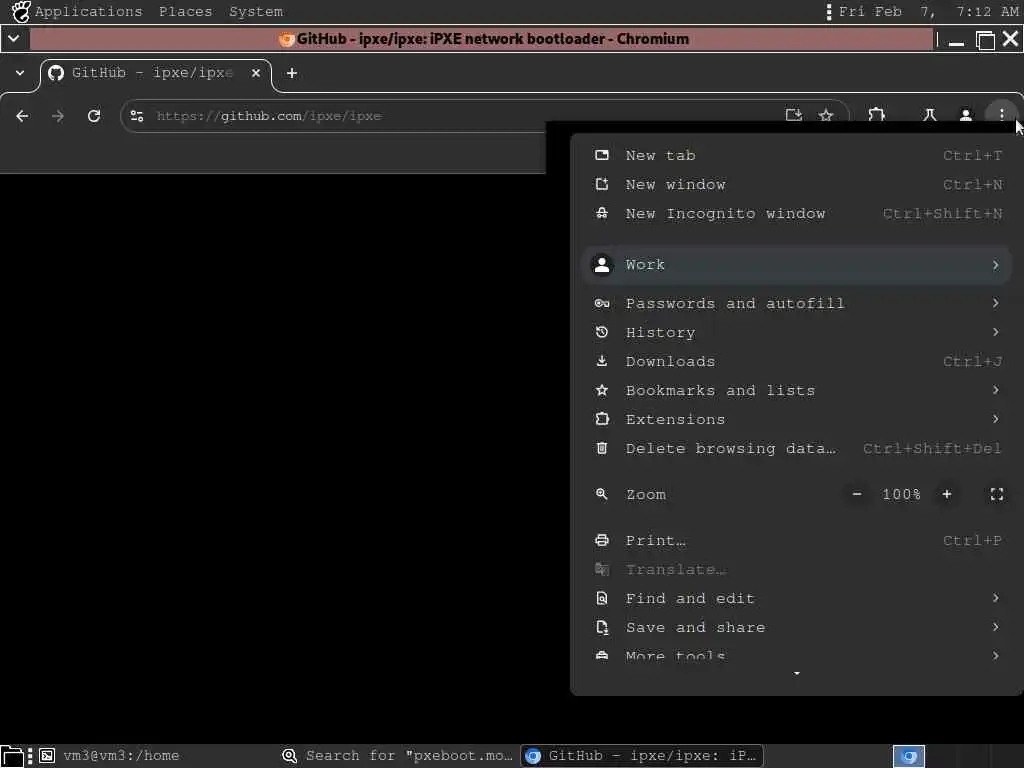1024x768 pixels.
Task: View site information icon in address bar
Action: [137, 116]
